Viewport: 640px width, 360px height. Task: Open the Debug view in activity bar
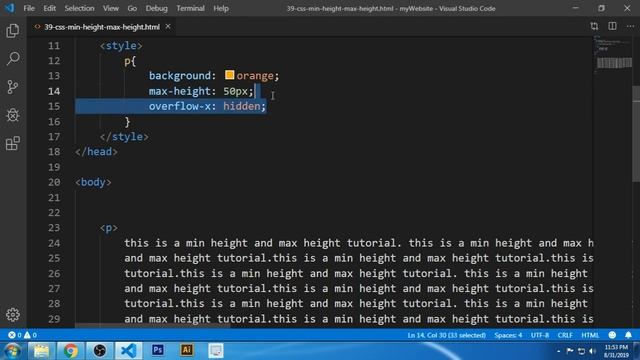[13, 115]
